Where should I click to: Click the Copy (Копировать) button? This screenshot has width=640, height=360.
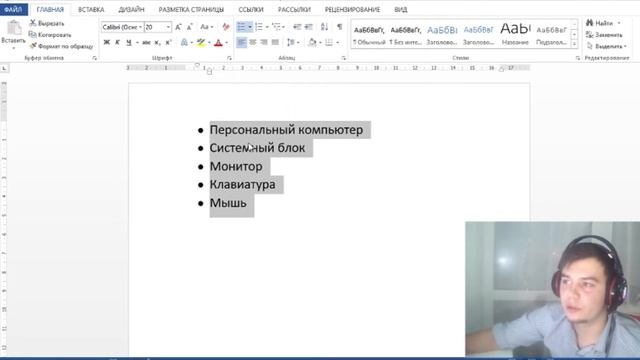tap(49, 35)
